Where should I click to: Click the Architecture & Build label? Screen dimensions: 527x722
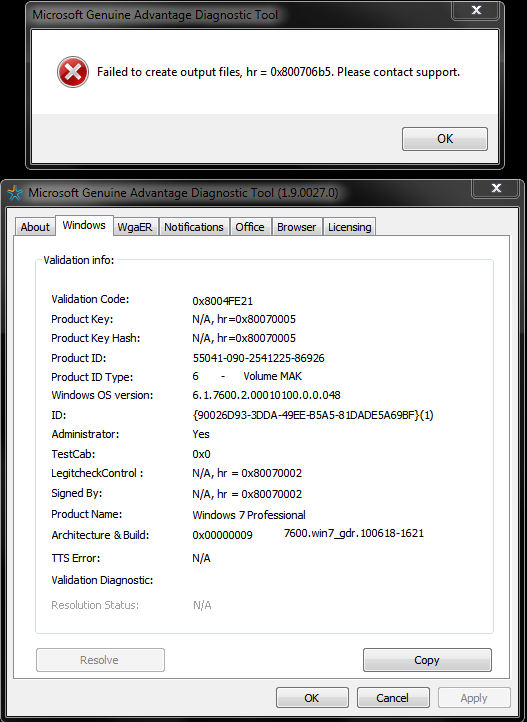point(100,535)
